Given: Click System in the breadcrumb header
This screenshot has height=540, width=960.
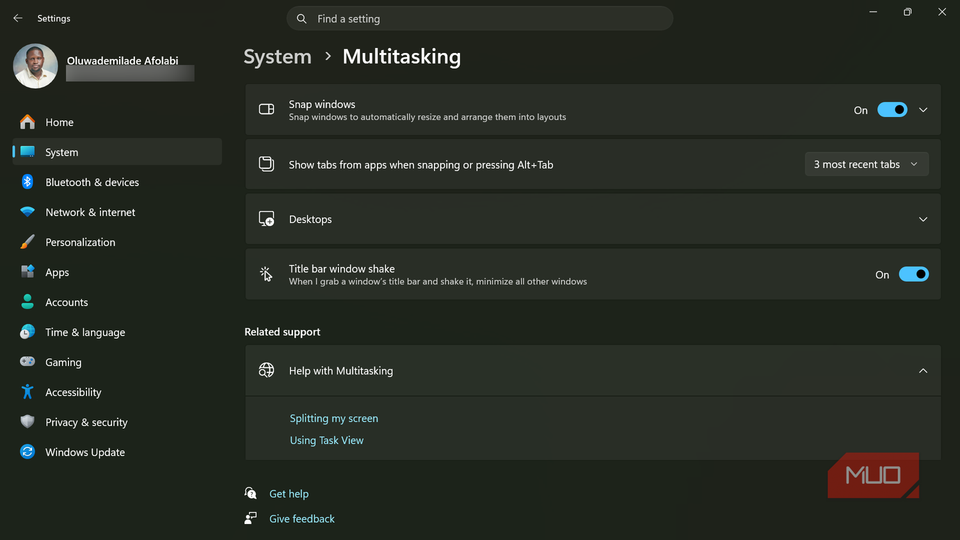Looking at the screenshot, I should click(x=277, y=56).
